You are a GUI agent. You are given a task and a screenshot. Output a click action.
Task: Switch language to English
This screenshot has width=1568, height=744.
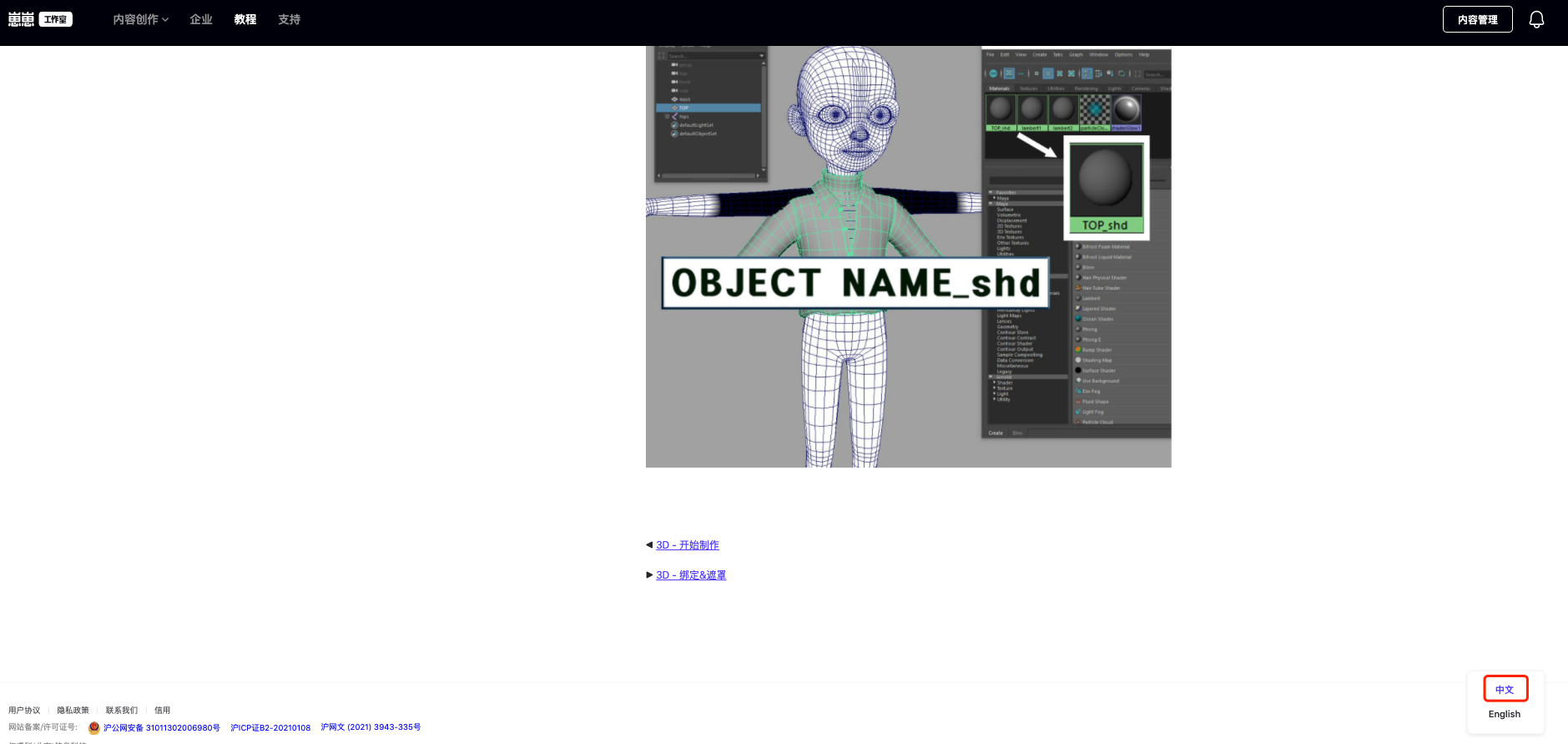point(1504,714)
